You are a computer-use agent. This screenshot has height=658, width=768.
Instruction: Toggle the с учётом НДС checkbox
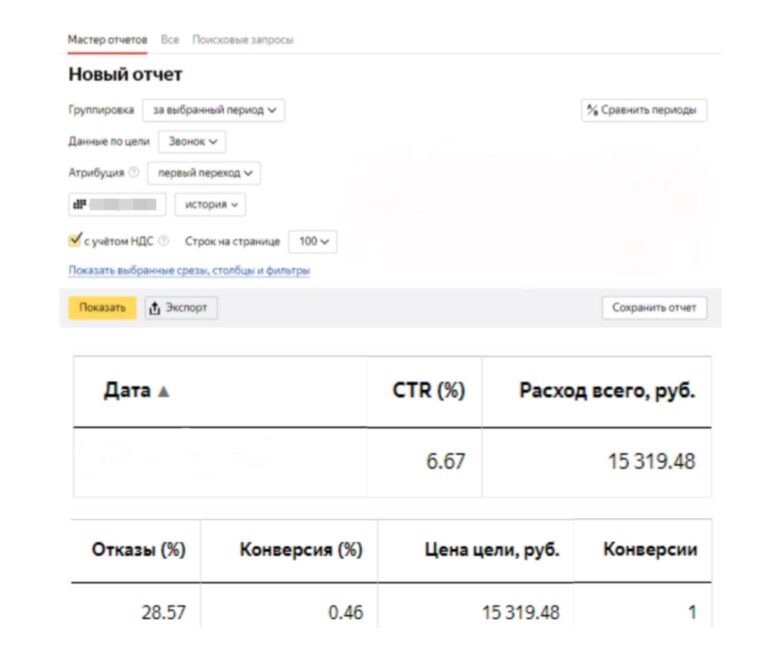74,241
